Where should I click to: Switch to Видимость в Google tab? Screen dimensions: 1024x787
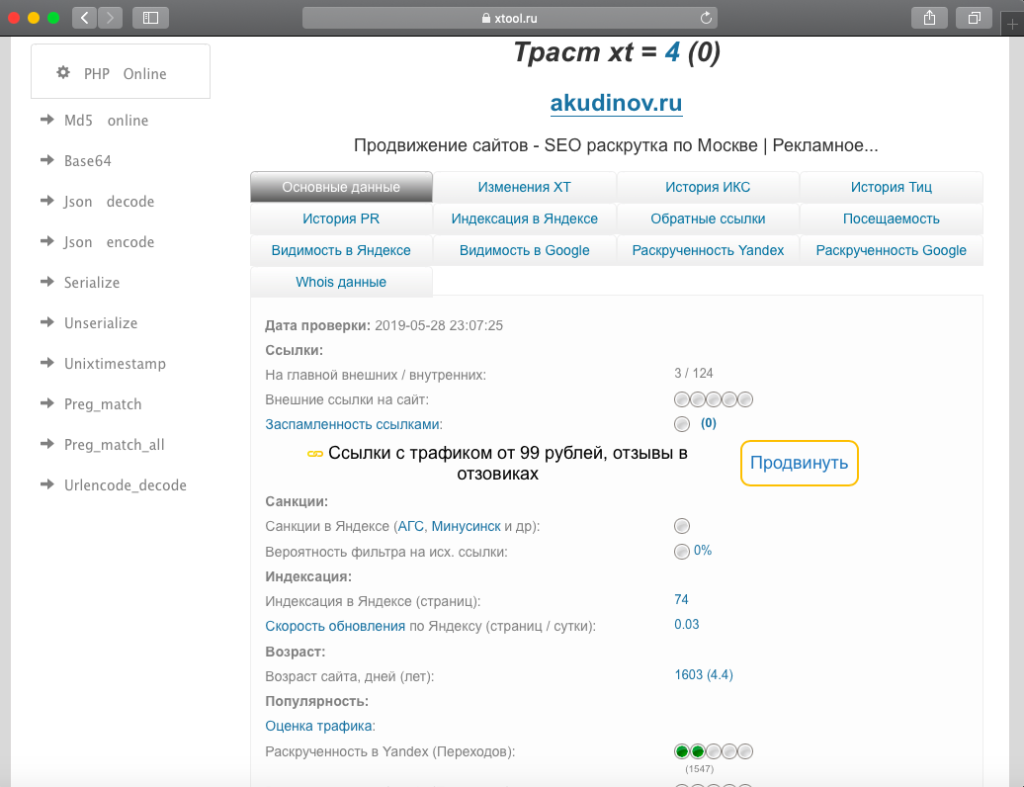[524, 250]
